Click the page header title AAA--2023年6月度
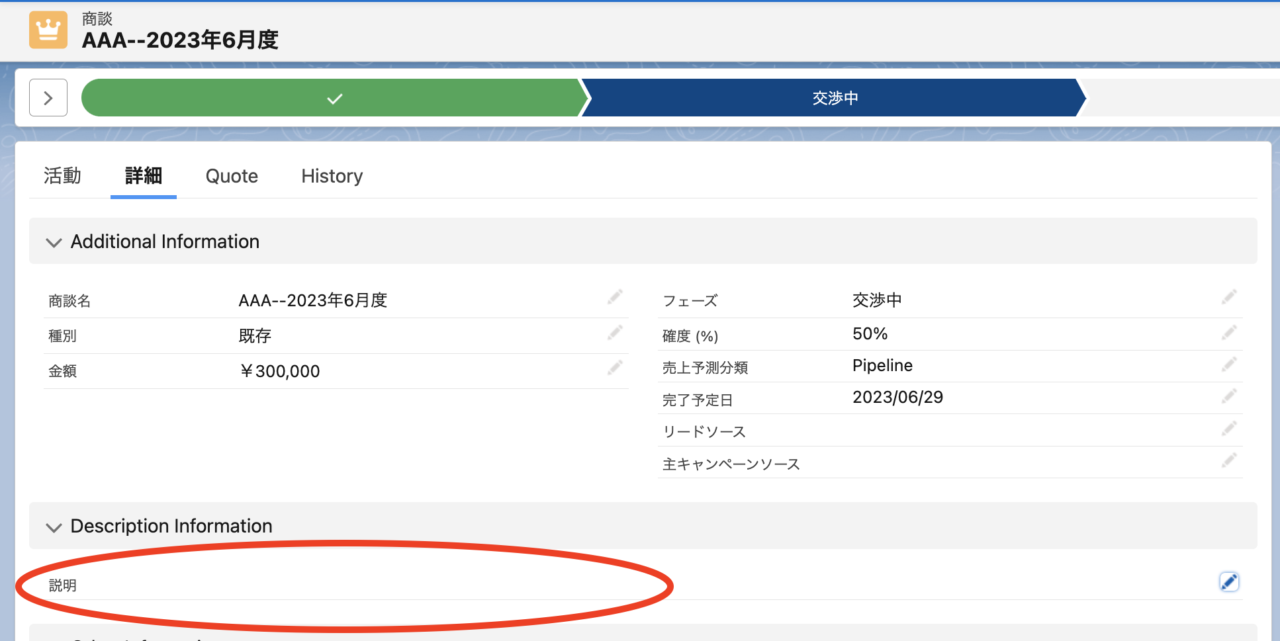Image resolution: width=1280 pixels, height=641 pixels. pyautogui.click(x=180, y=40)
